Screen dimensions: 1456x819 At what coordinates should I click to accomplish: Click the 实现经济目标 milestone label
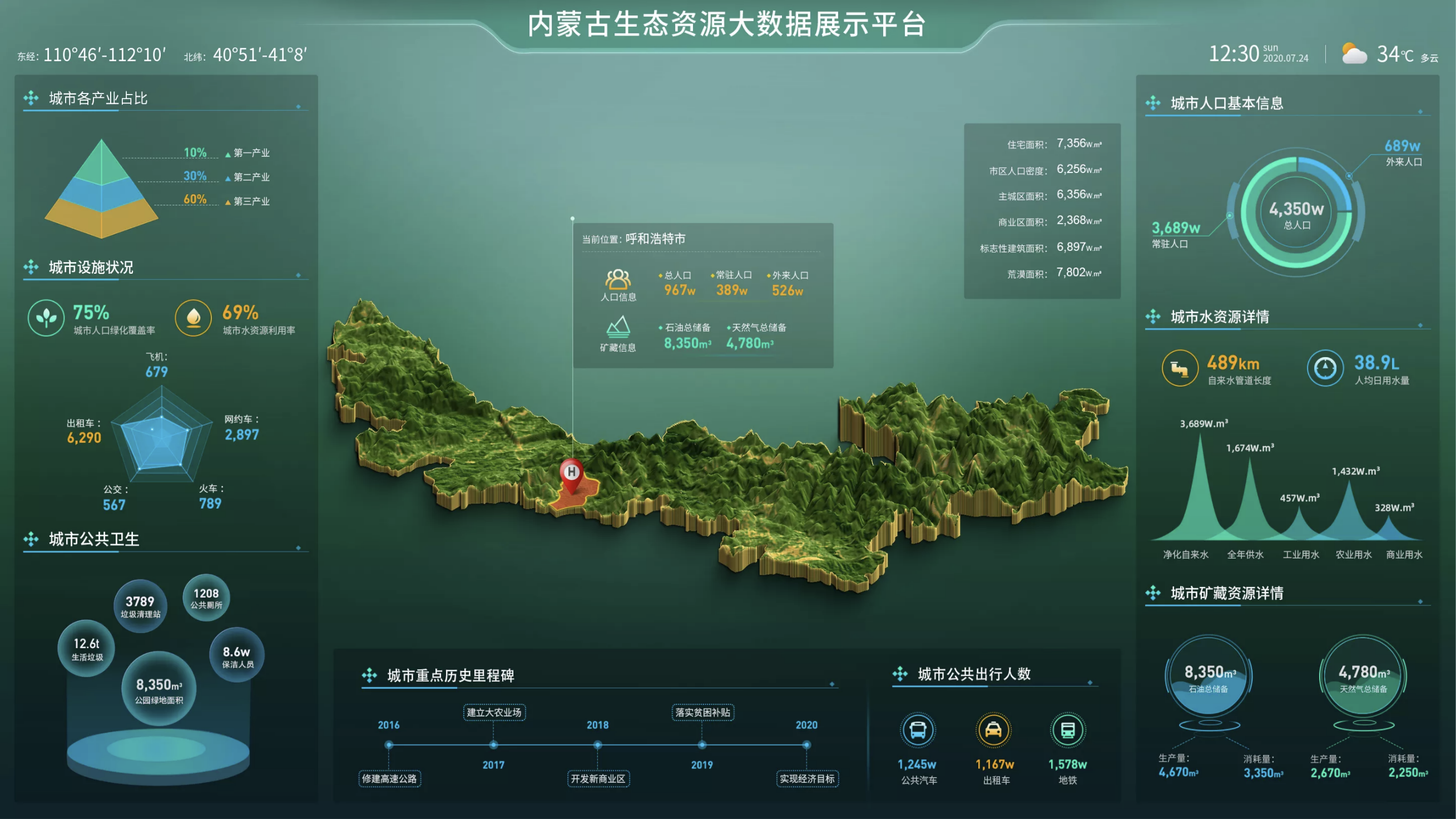807,779
